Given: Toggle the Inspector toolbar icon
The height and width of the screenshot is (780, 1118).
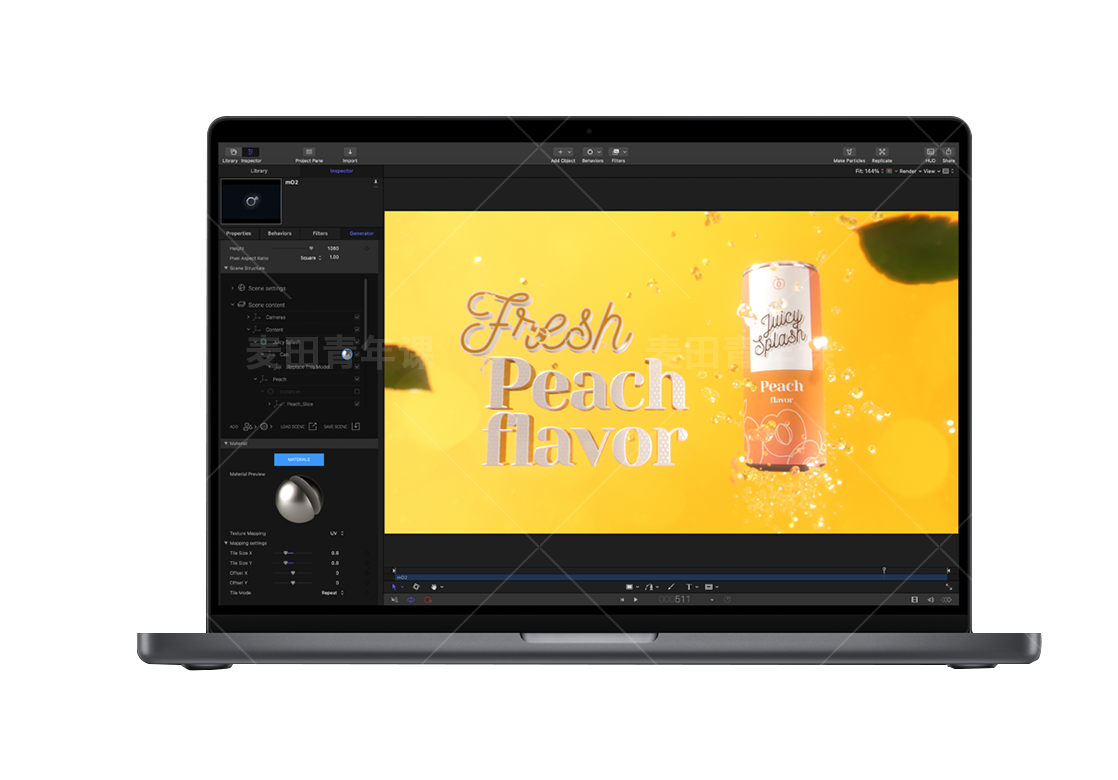Looking at the screenshot, I should click(x=251, y=152).
